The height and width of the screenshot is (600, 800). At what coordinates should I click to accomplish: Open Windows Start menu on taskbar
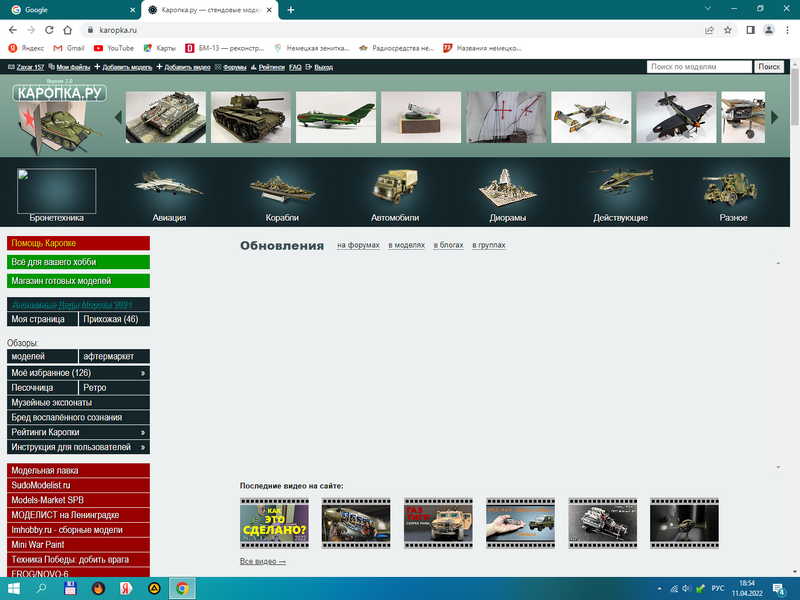click(13, 589)
